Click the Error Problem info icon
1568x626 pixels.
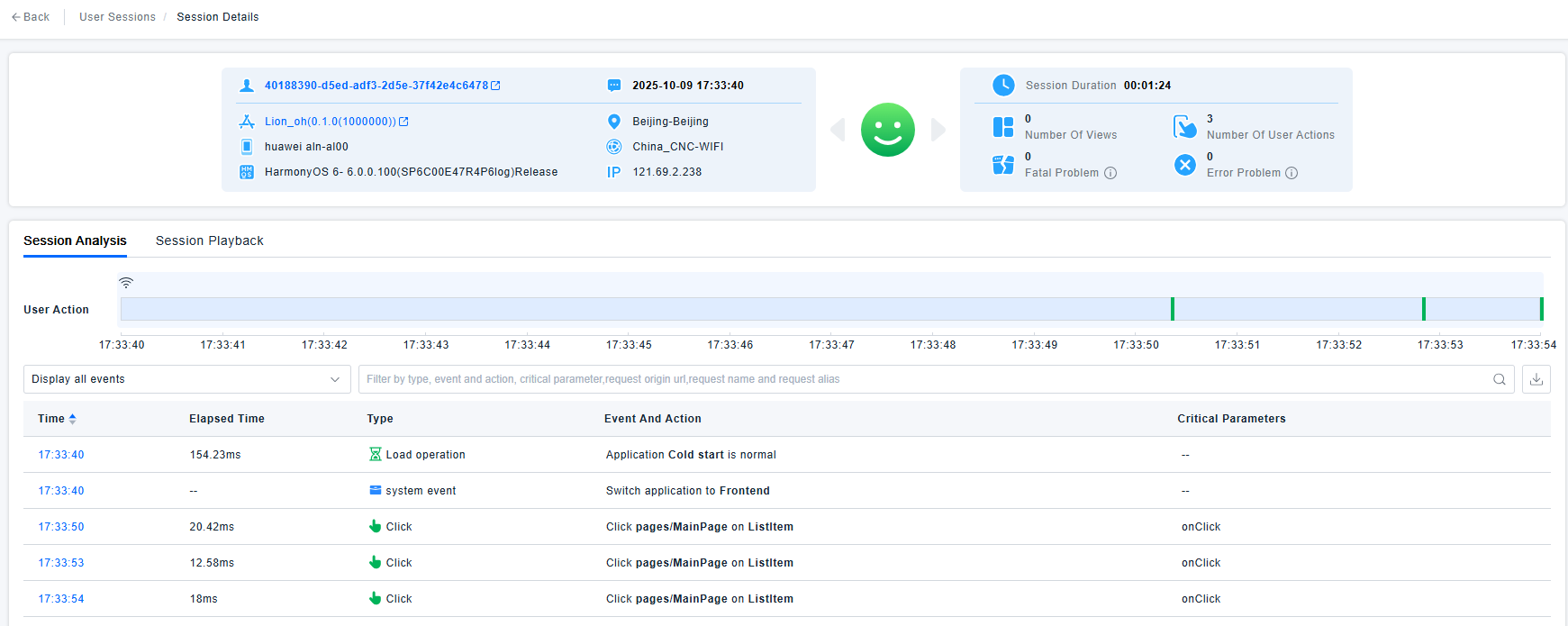pyautogui.click(x=1292, y=173)
